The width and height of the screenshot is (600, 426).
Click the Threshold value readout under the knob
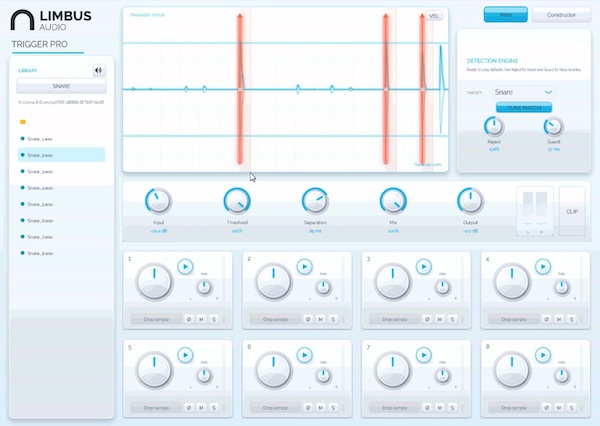(x=237, y=231)
